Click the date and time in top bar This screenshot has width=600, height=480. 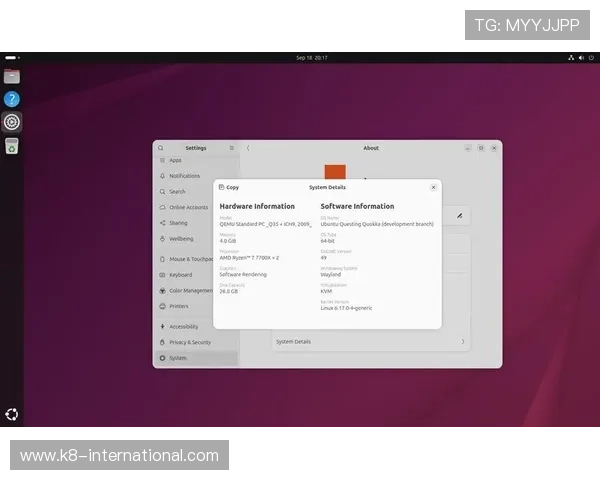[311, 57]
